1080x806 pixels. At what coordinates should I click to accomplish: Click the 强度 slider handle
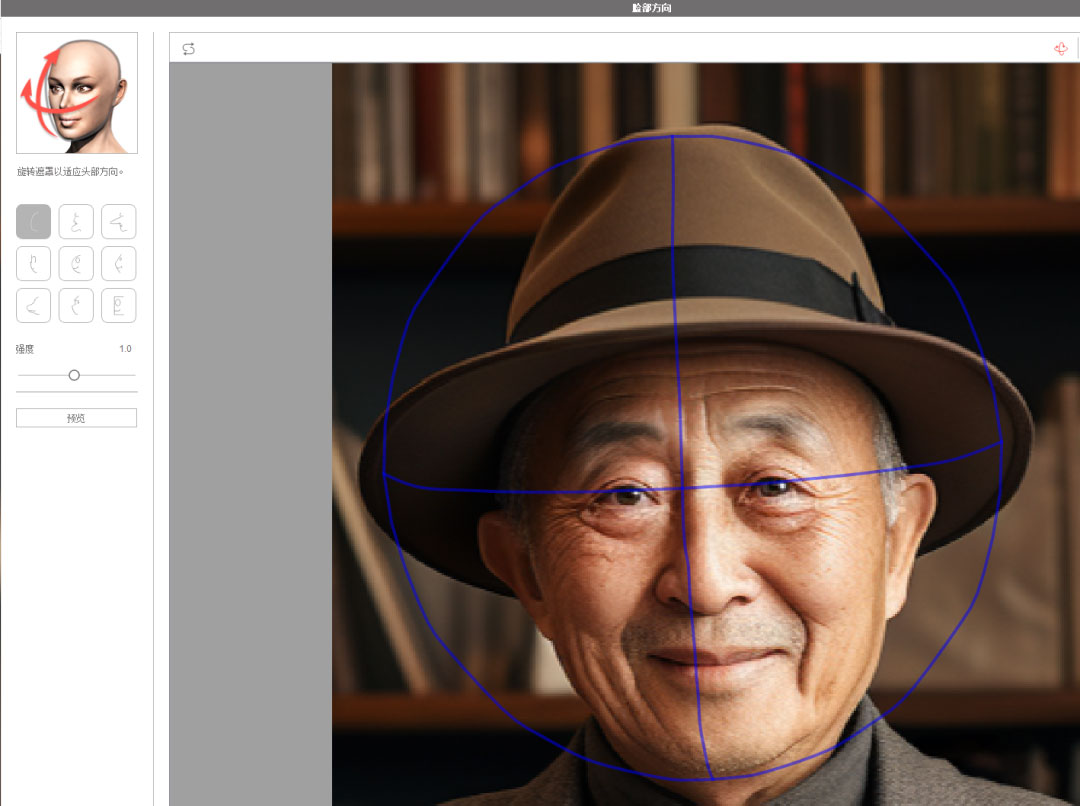click(x=74, y=375)
